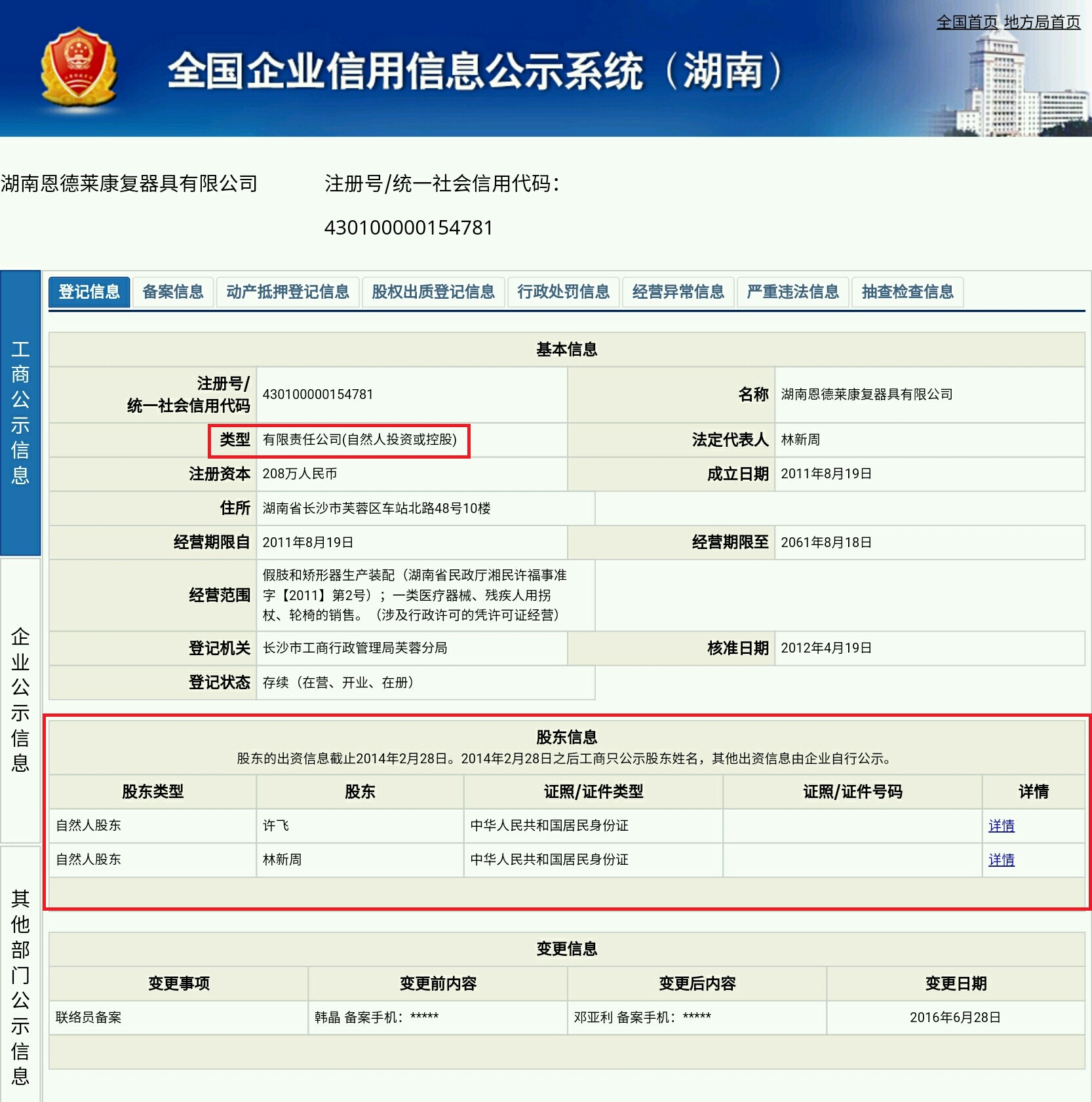Open the 全国首页 link
Viewport: 1092px width, 1102px height.
pos(966,22)
